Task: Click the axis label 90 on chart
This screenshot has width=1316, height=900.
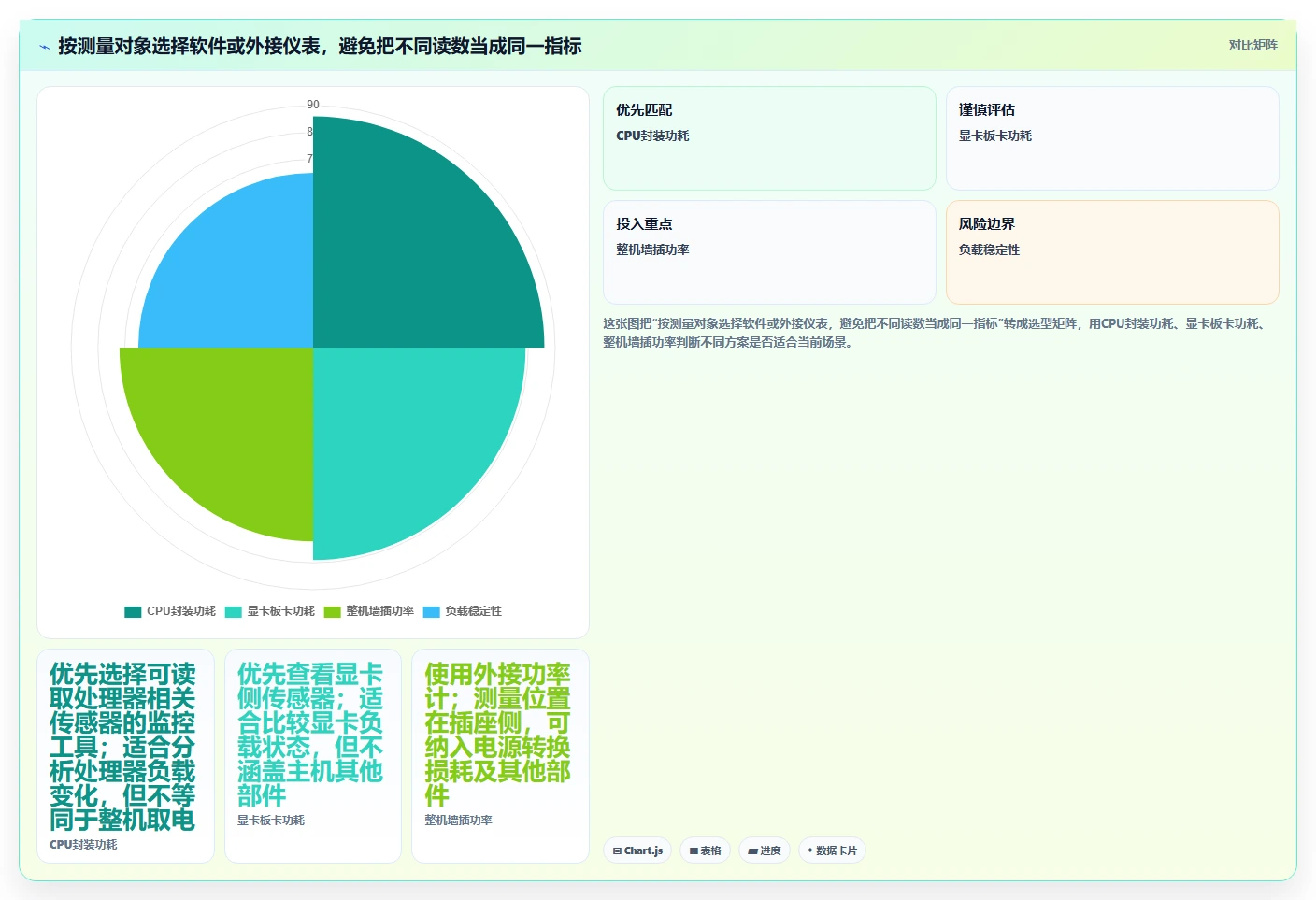Action: 313,105
